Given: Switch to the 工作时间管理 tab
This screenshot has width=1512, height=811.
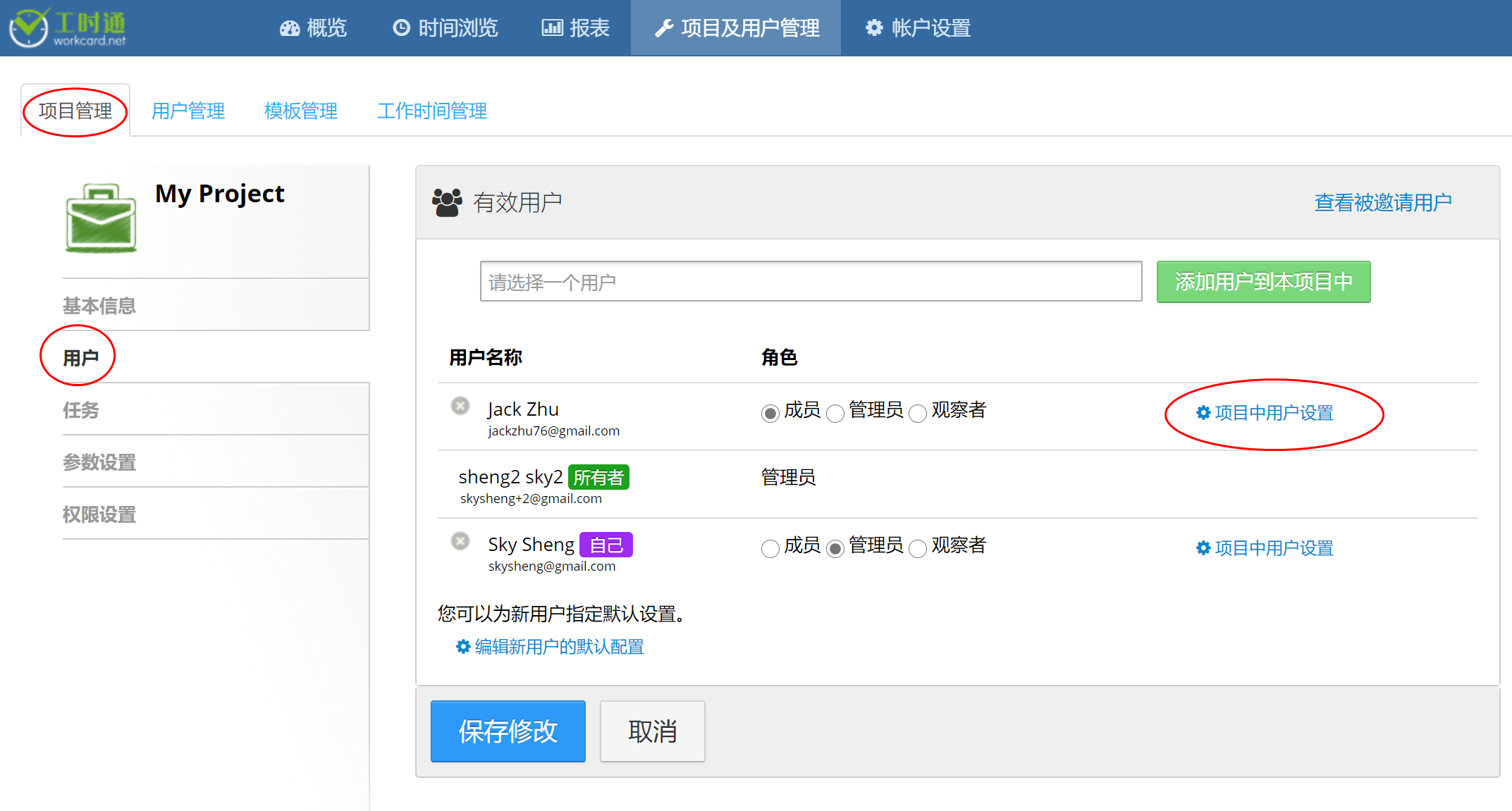Looking at the screenshot, I should point(432,111).
